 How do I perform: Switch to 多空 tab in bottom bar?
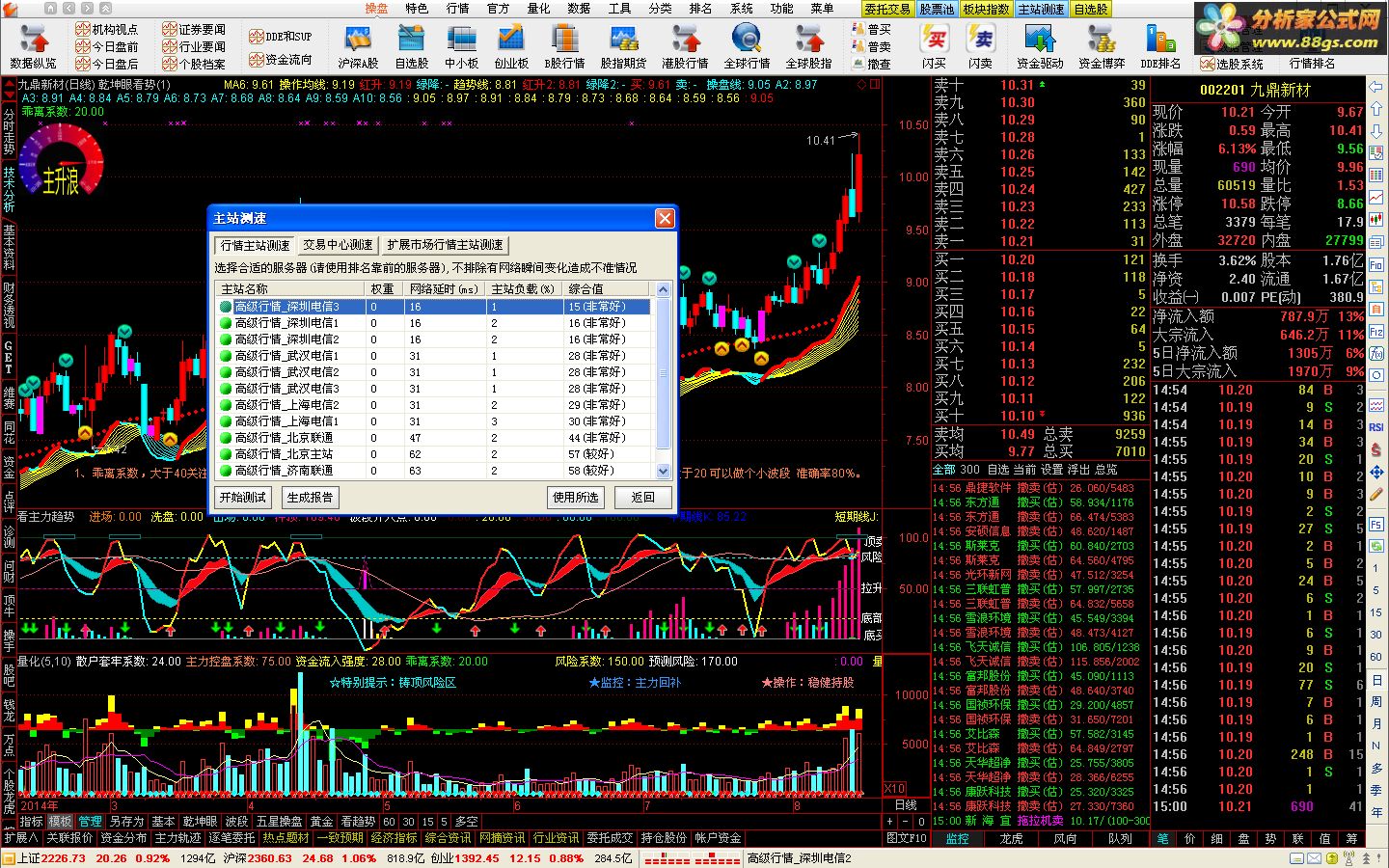click(x=467, y=822)
